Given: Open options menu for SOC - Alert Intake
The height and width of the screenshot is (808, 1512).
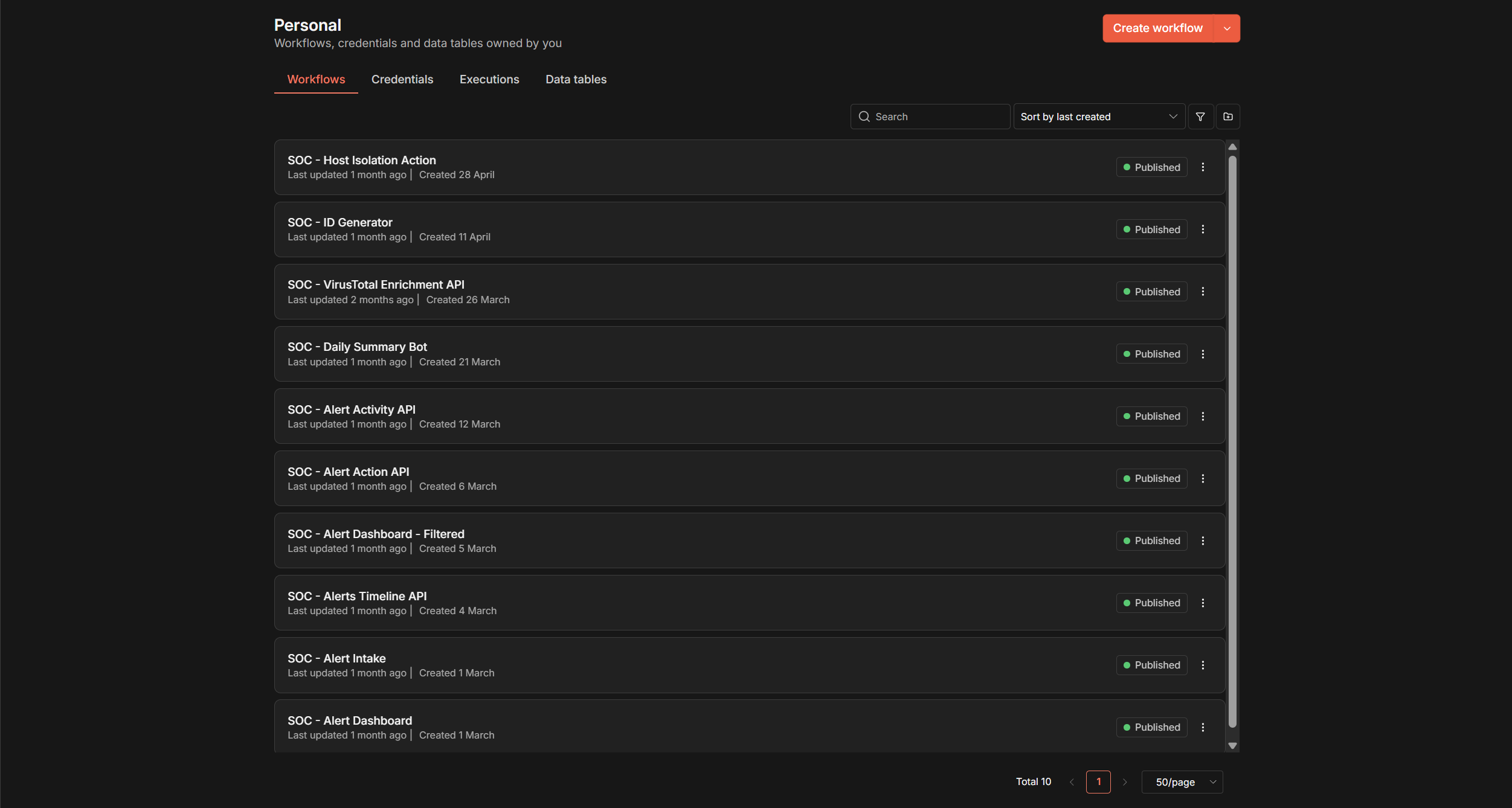Looking at the screenshot, I should click(1203, 665).
